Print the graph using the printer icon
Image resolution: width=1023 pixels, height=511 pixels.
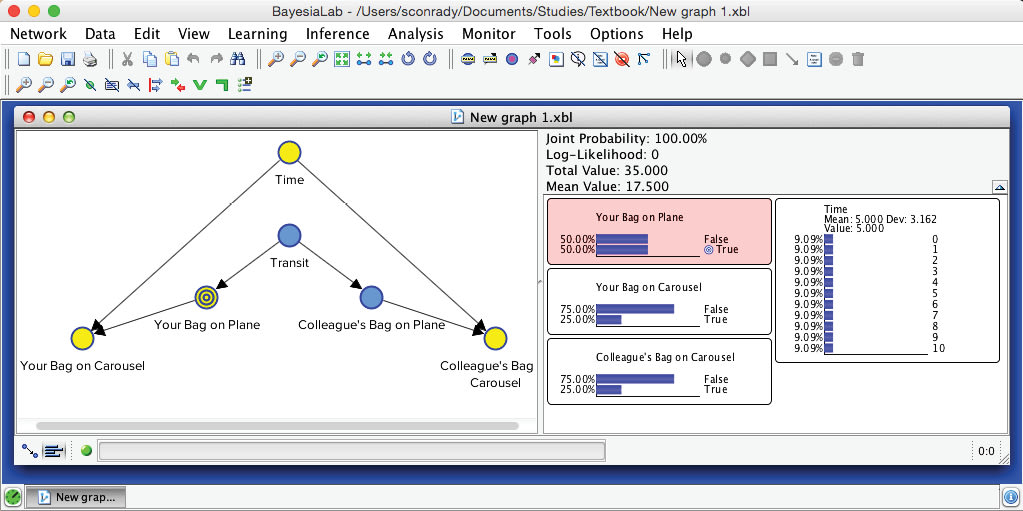(x=89, y=59)
